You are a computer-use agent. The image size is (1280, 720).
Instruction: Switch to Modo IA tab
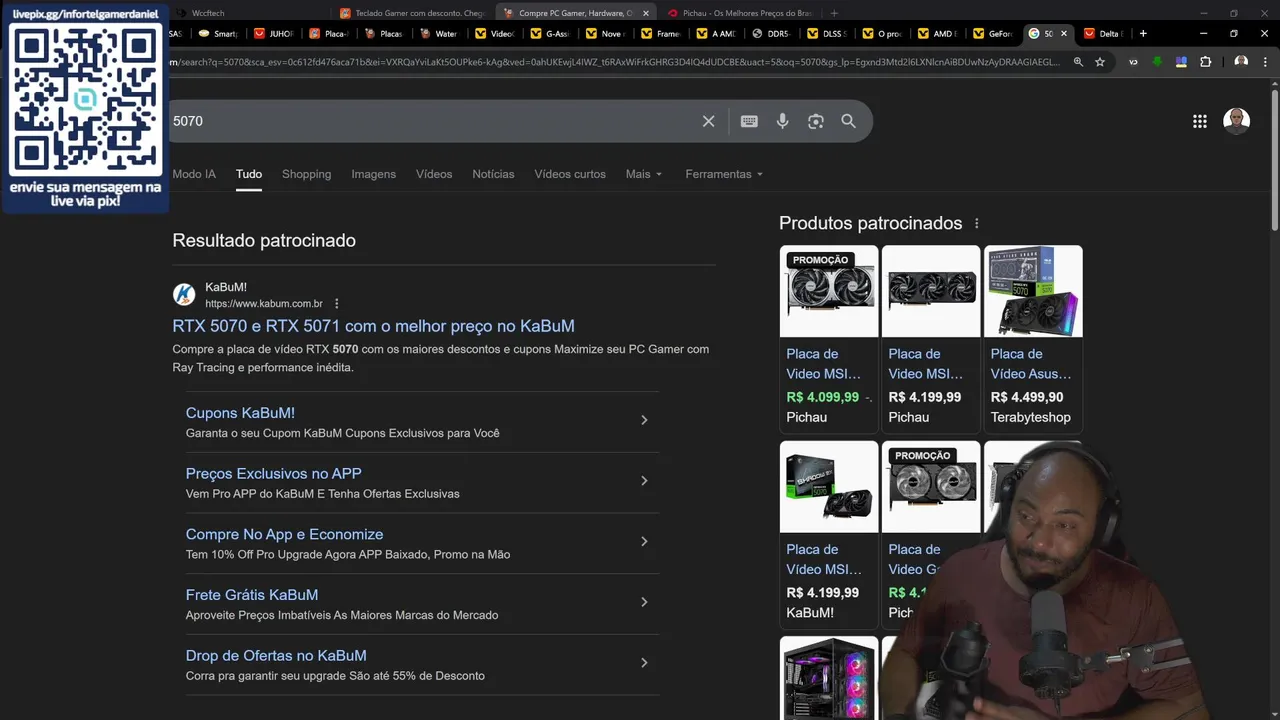[x=194, y=174]
